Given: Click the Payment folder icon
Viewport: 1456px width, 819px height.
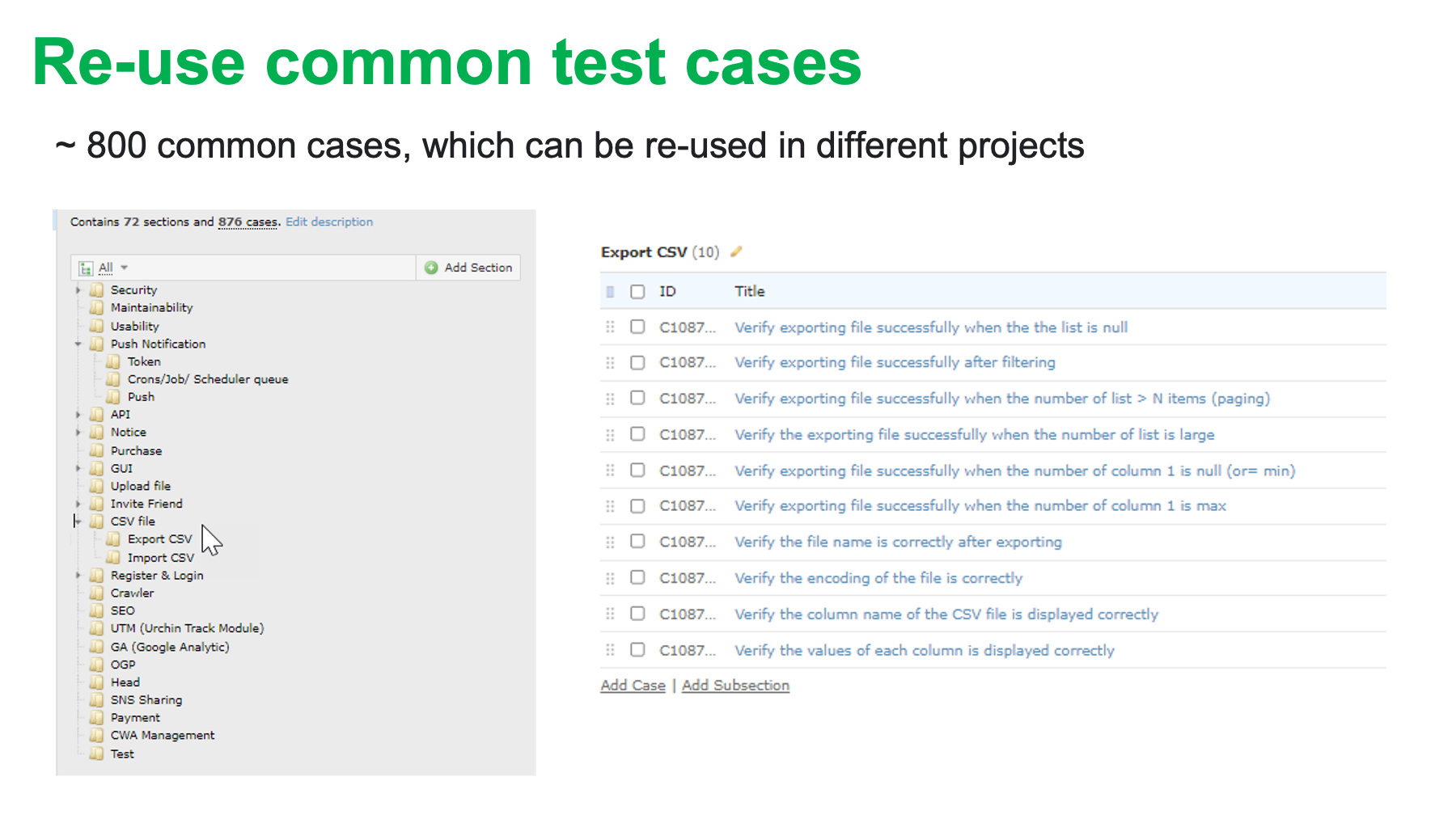Looking at the screenshot, I should click(x=97, y=718).
